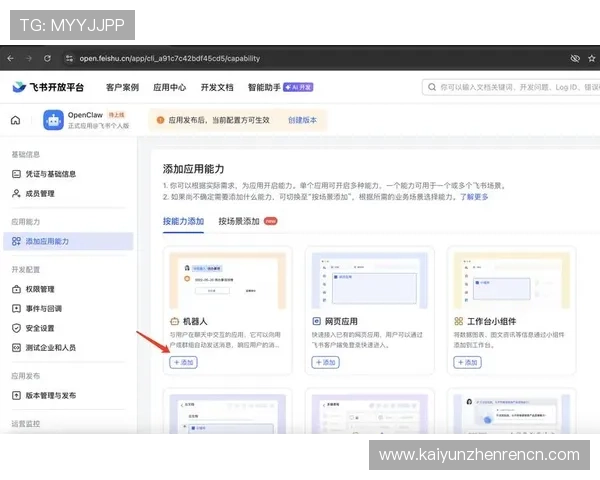Click the 飞书开放平台 logo
600x480 pixels.
(48, 87)
